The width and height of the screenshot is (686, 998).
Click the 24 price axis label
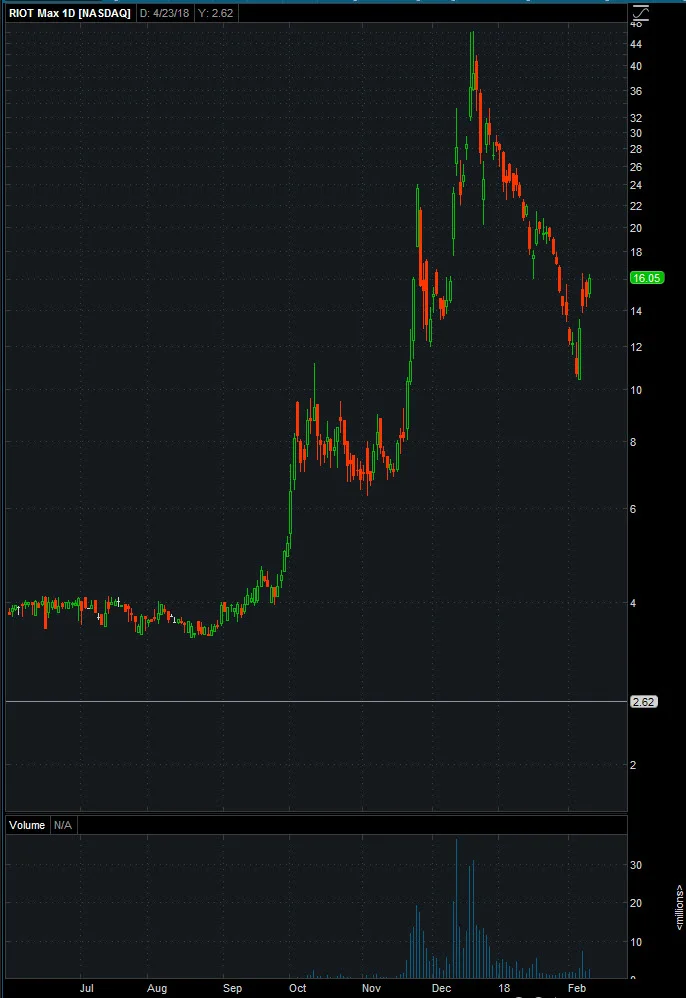636,186
